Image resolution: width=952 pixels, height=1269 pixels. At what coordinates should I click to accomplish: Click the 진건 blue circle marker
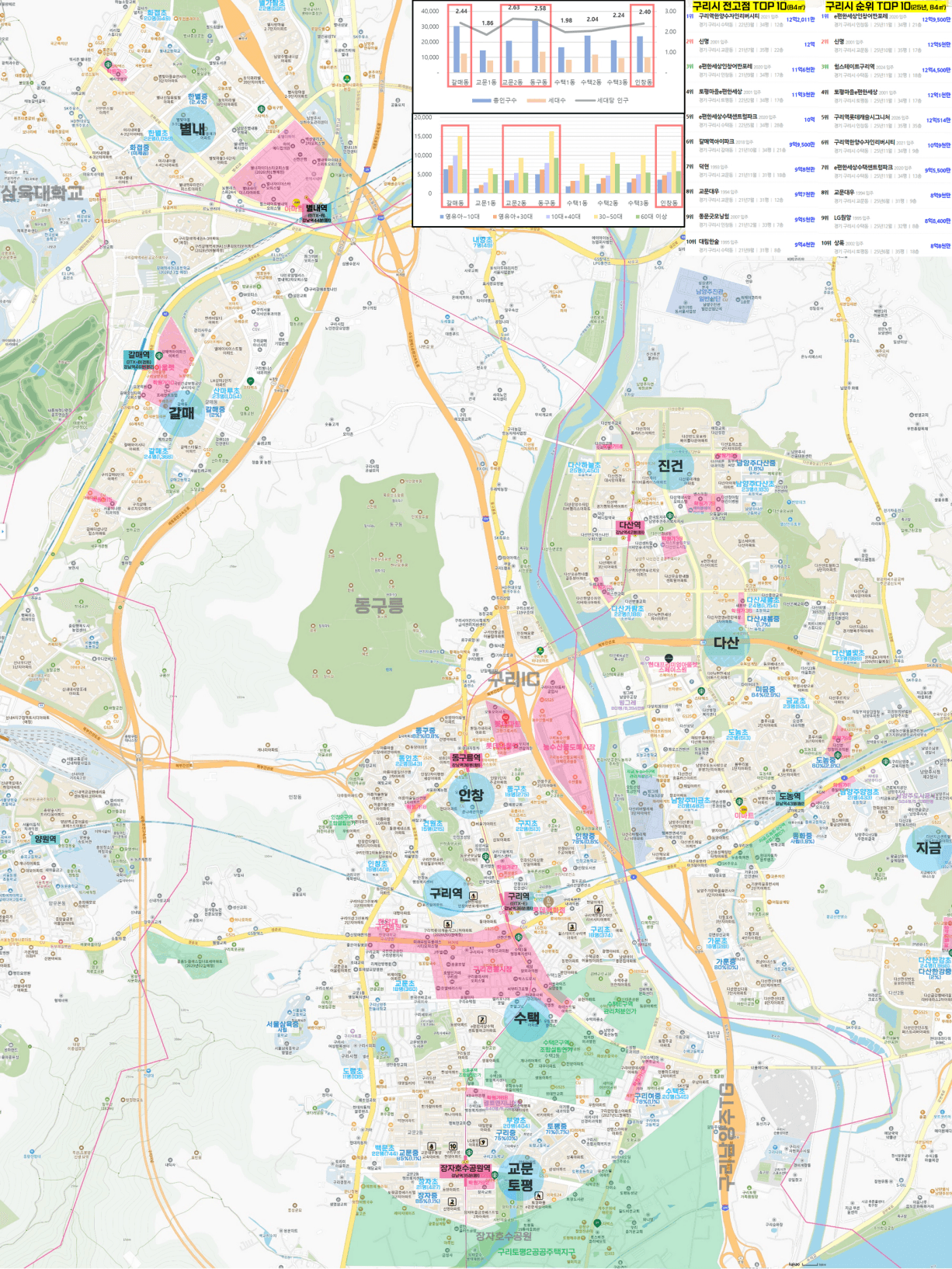[670, 466]
